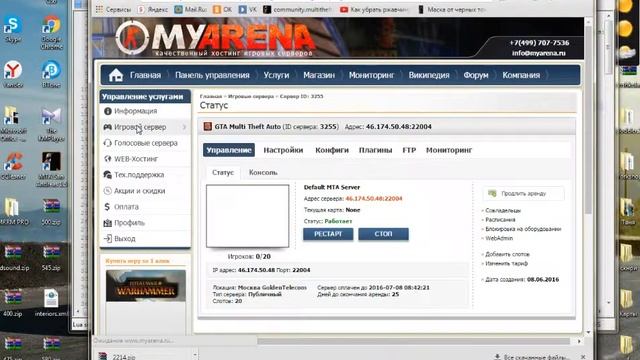Open Компания in the top navigation

[521, 75]
